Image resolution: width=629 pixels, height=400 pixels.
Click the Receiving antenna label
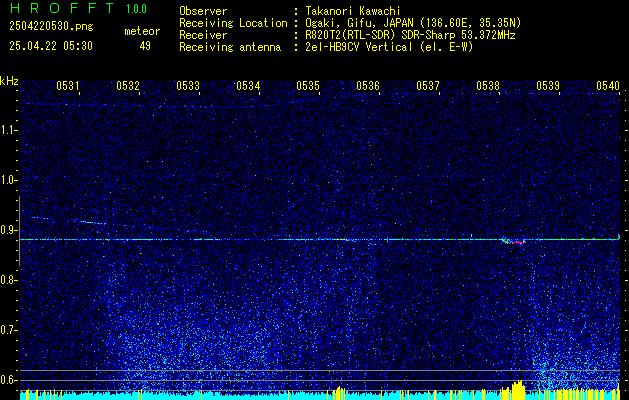tap(230, 47)
